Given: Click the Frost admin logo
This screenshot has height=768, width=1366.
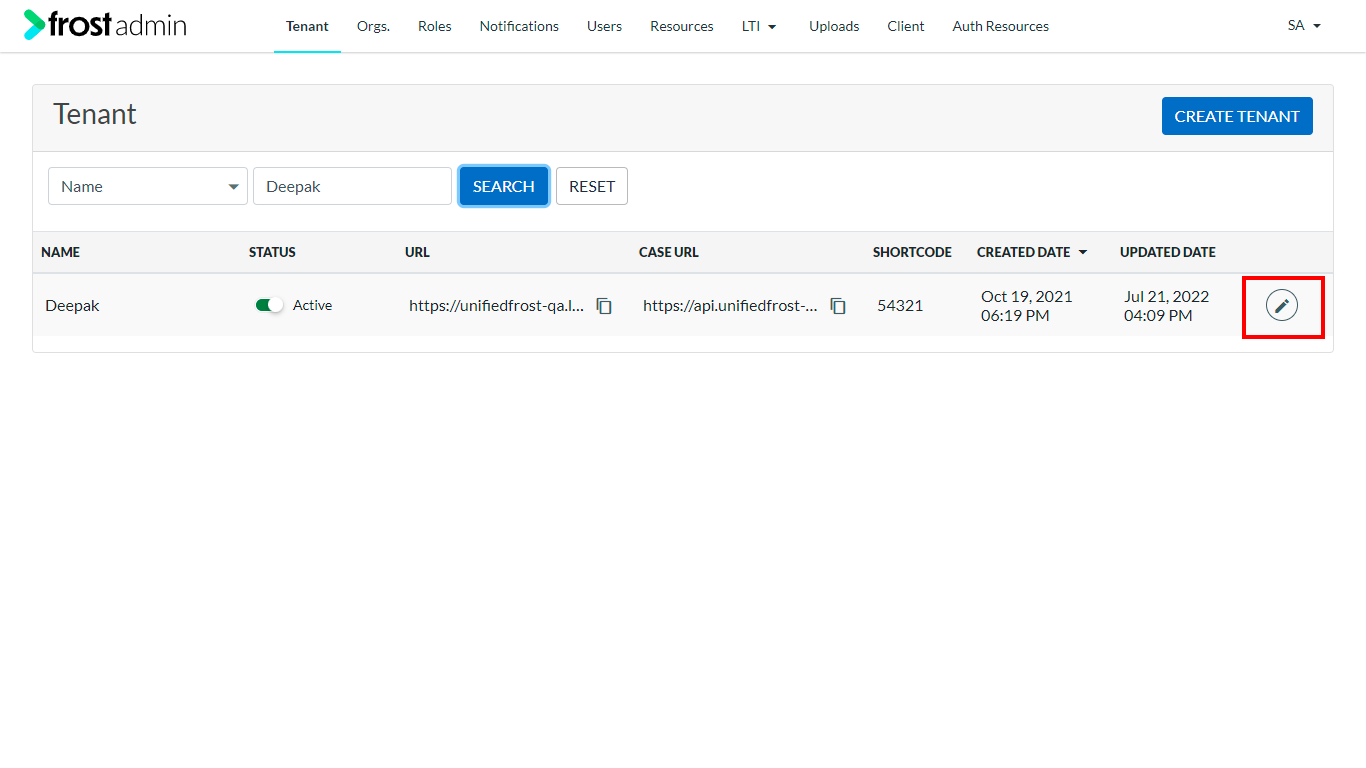Looking at the screenshot, I should 105,25.
